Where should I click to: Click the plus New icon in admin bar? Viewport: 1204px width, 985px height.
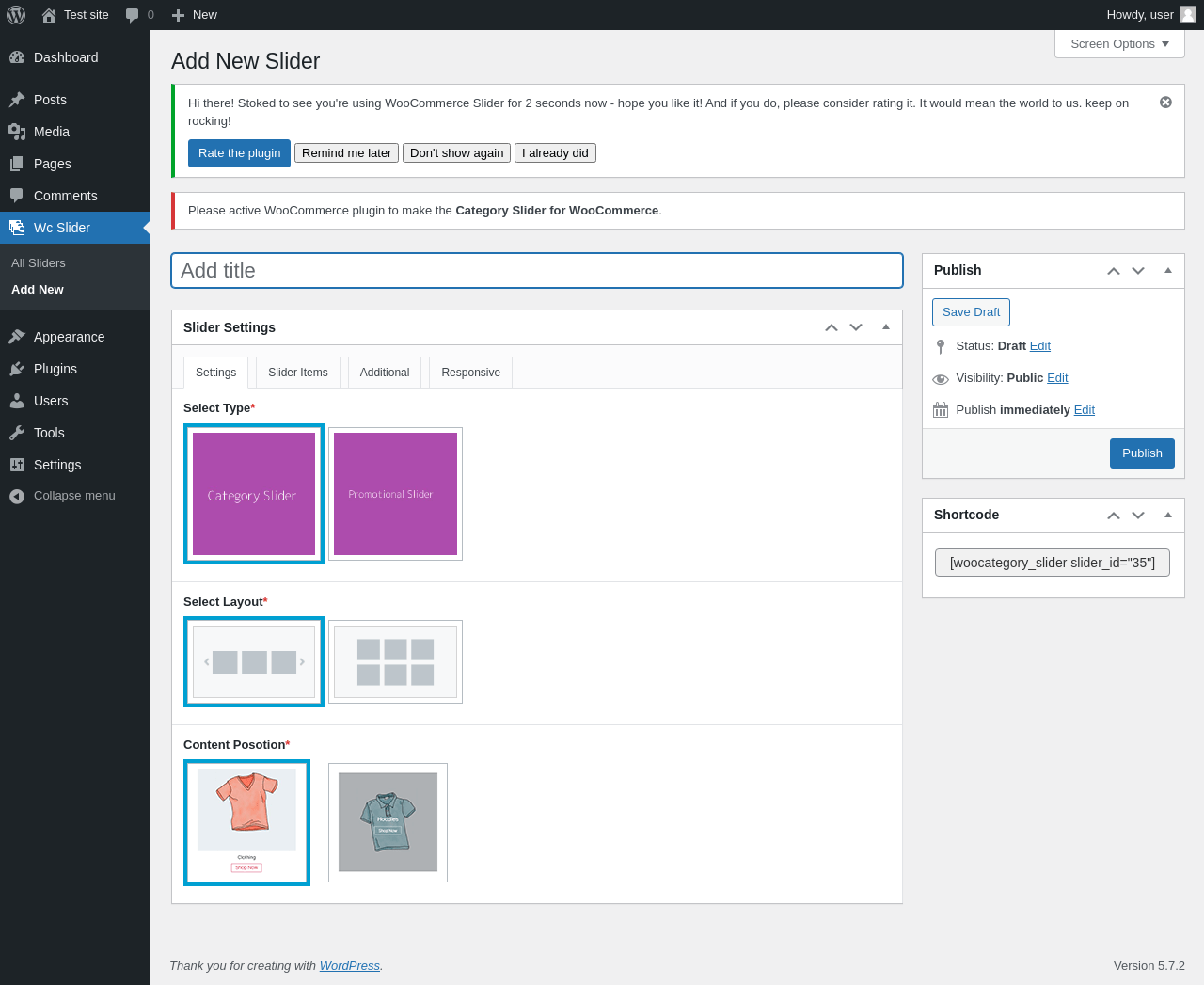tap(178, 15)
